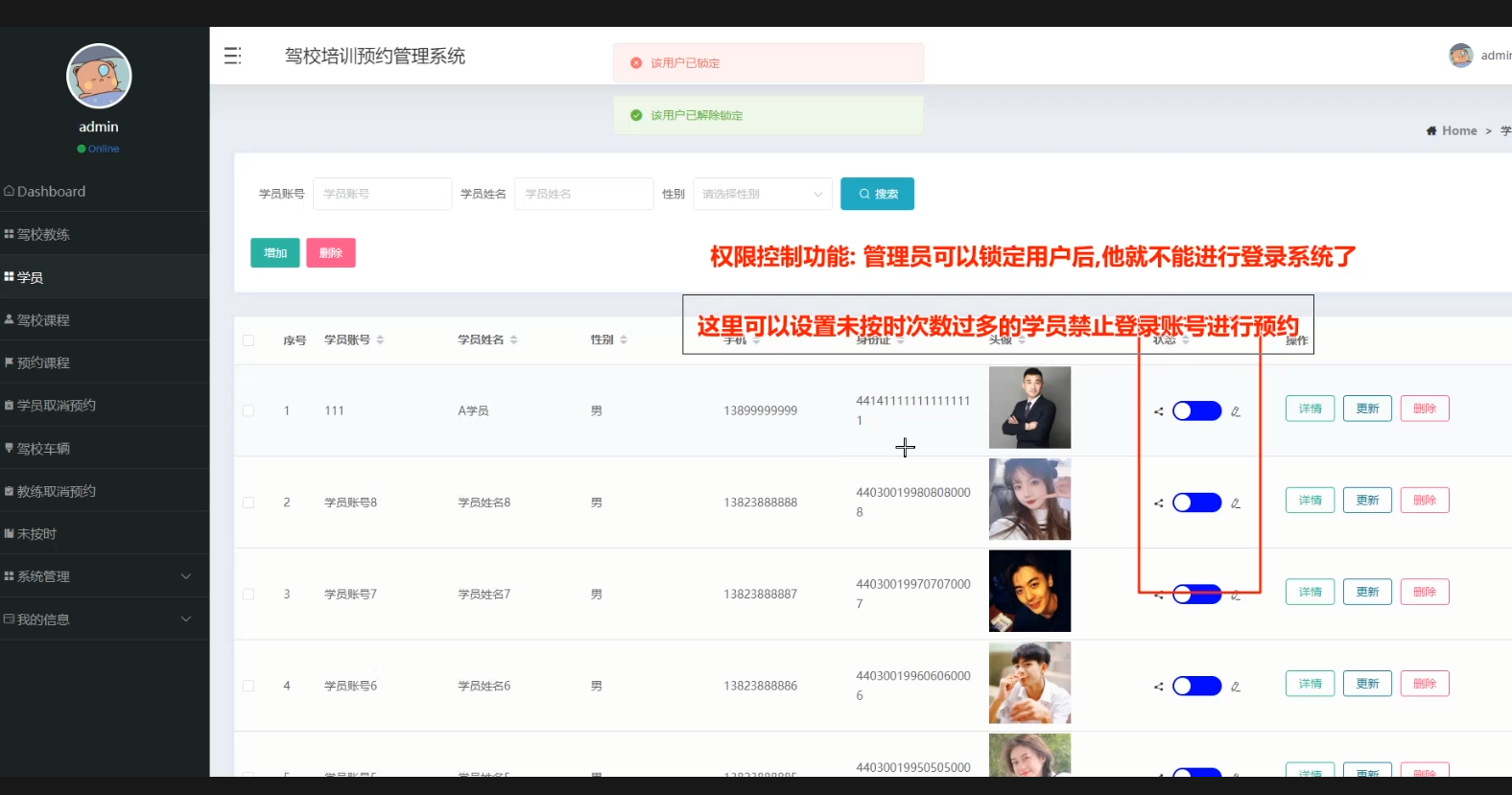Click phone number 13823888887 cell
Screen dimensions: 1512x795
[760, 595]
